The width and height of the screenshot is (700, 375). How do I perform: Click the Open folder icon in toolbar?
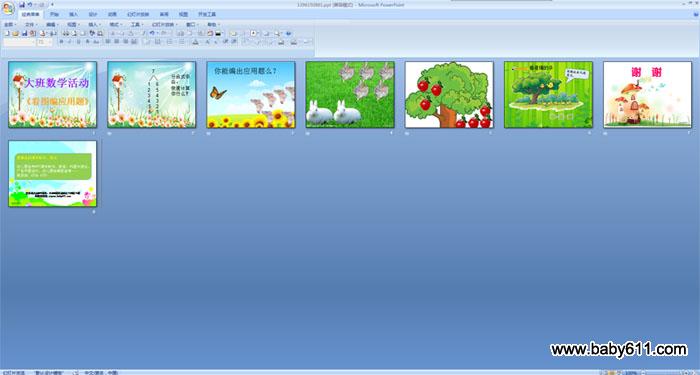(x=15, y=33)
